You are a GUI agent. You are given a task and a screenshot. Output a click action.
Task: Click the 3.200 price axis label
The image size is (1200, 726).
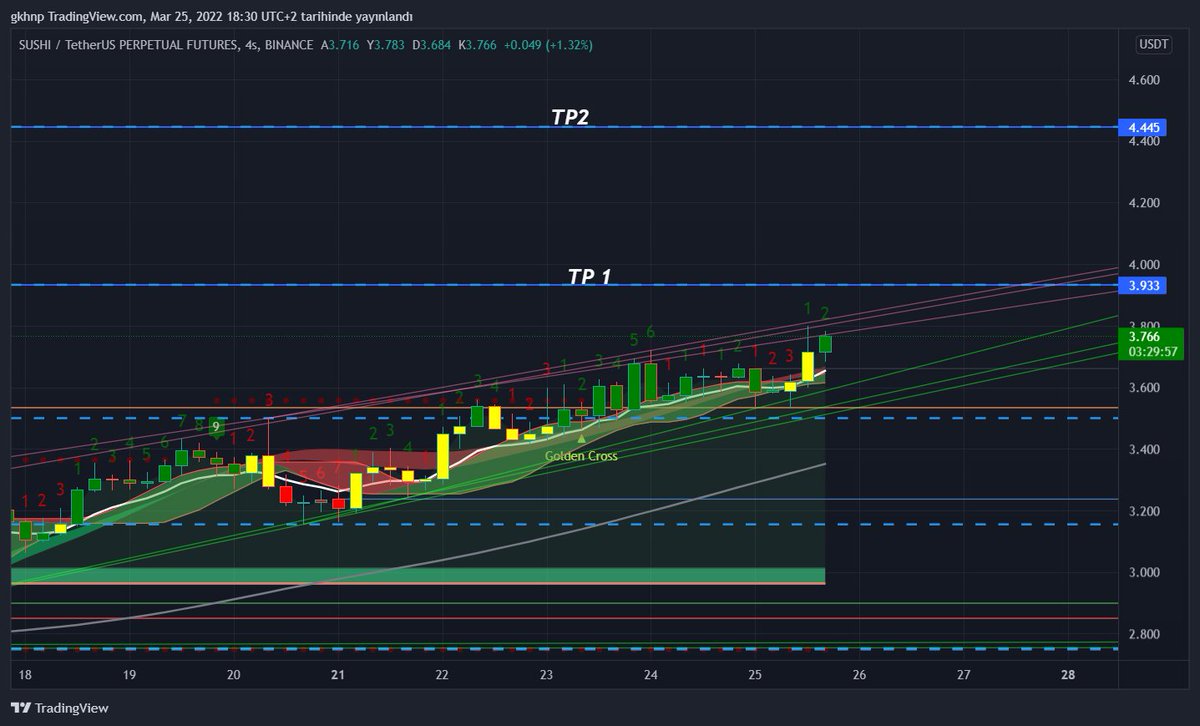click(x=1143, y=512)
